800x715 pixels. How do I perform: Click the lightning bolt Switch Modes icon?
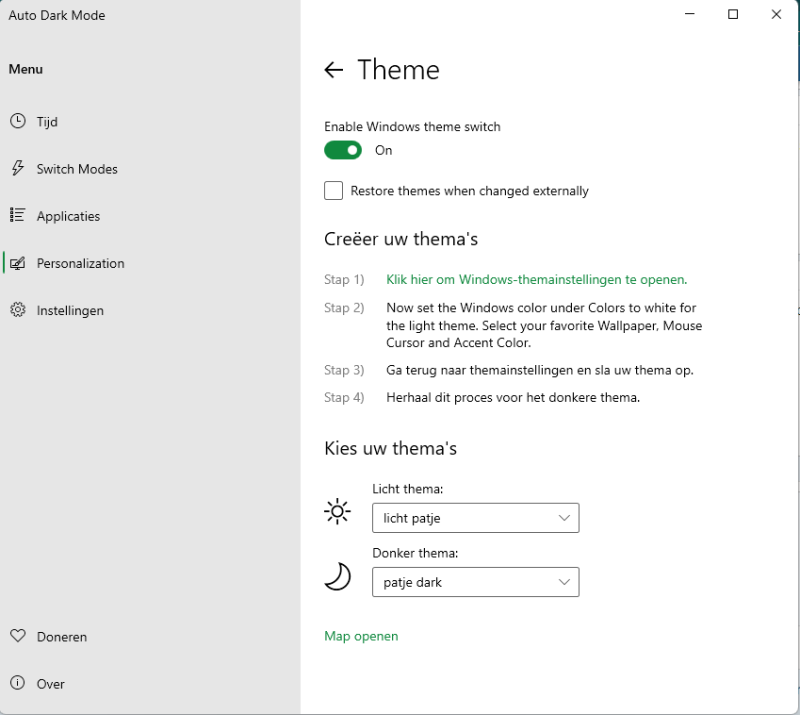[18, 168]
